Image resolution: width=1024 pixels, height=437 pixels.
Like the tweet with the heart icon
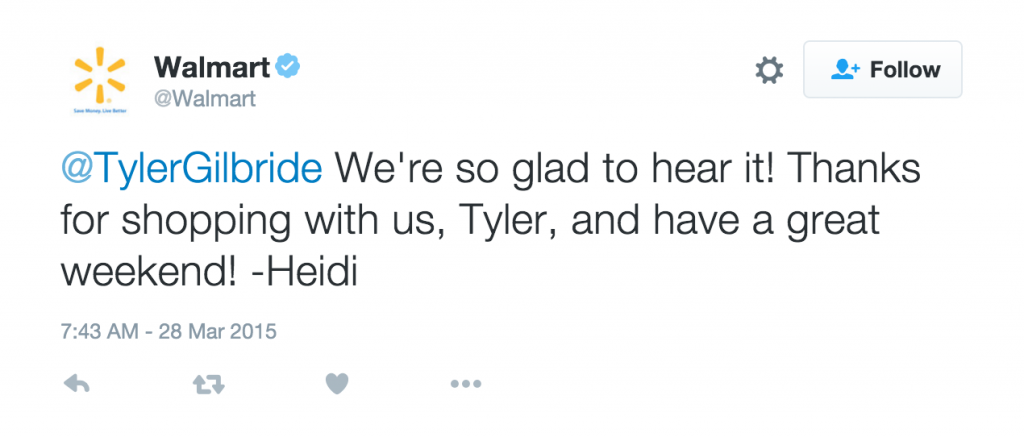pyautogui.click(x=336, y=383)
